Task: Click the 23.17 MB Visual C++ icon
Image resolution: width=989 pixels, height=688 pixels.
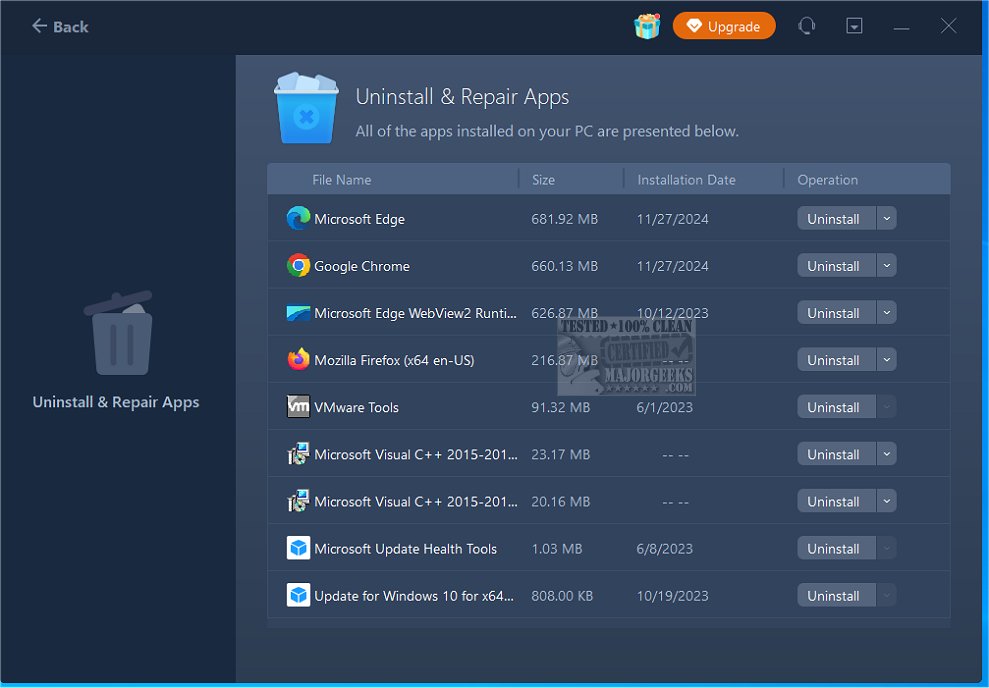Action: point(298,454)
